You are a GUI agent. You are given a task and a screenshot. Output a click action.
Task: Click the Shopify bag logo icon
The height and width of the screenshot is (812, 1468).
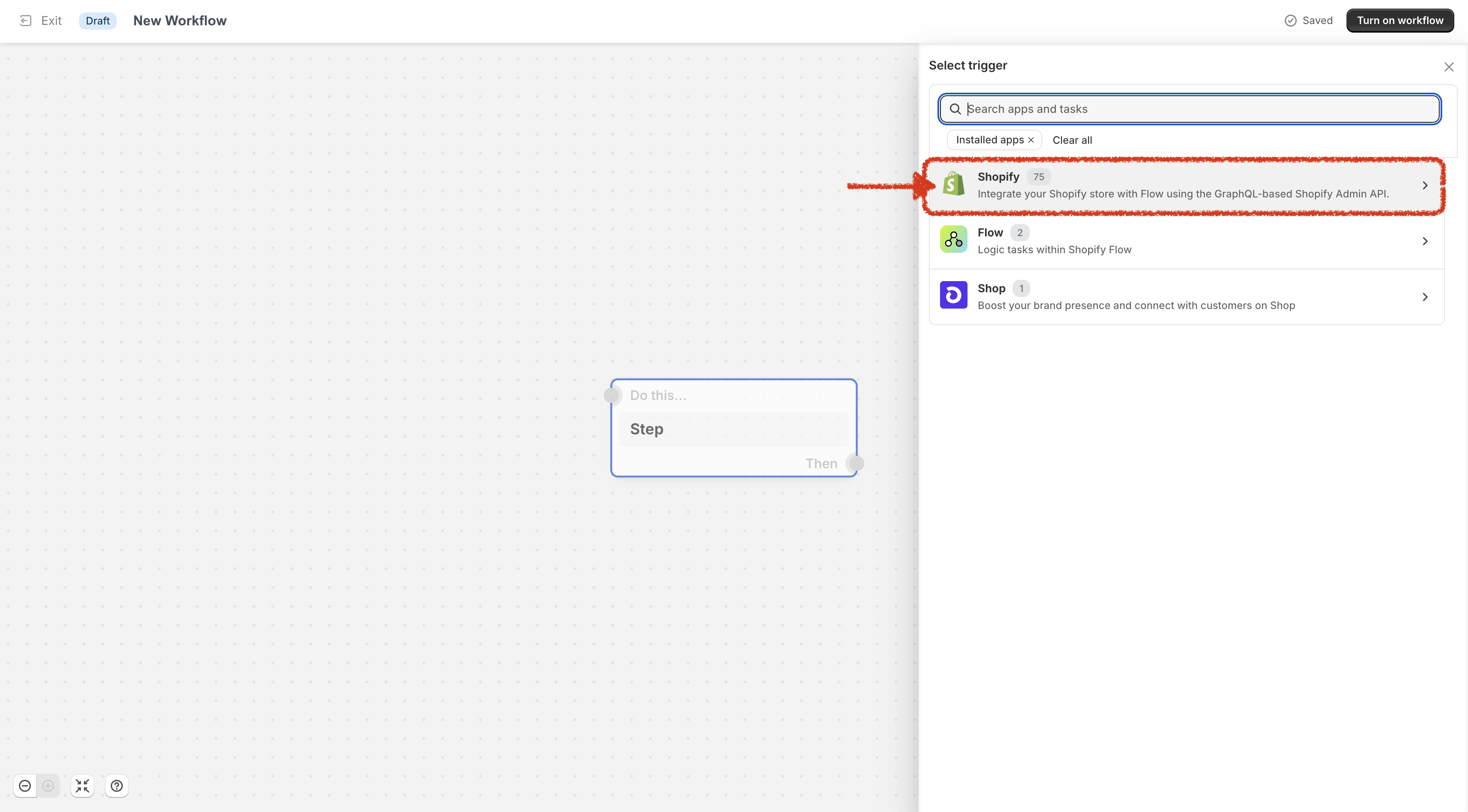[x=953, y=184]
